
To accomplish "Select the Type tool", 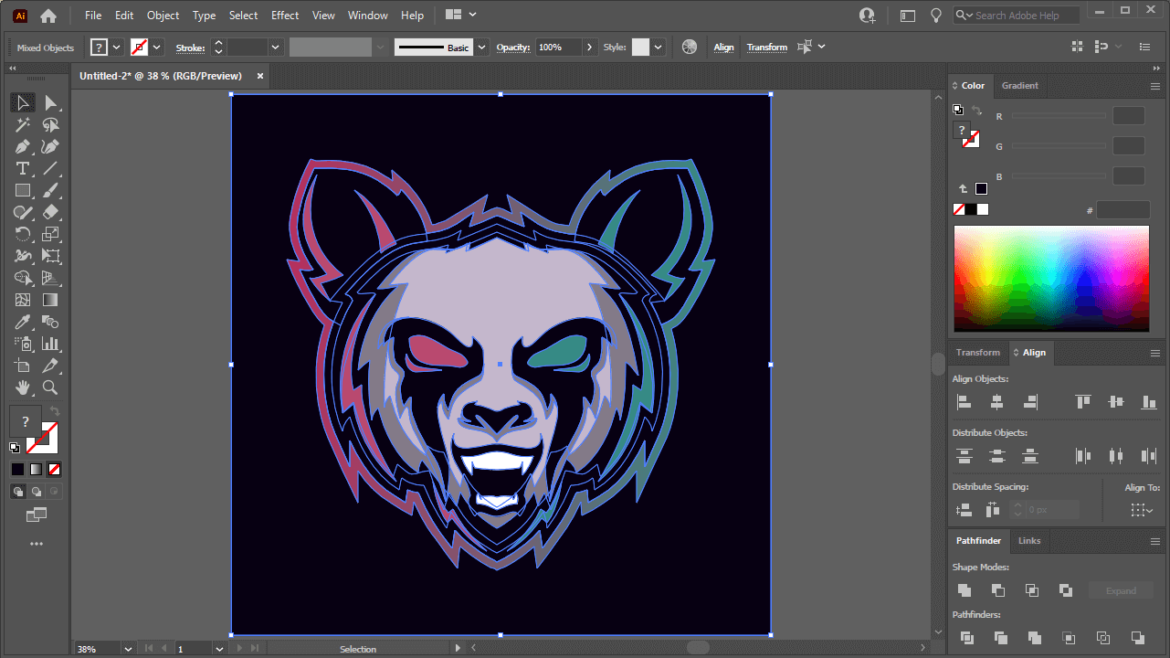I will [x=22, y=168].
